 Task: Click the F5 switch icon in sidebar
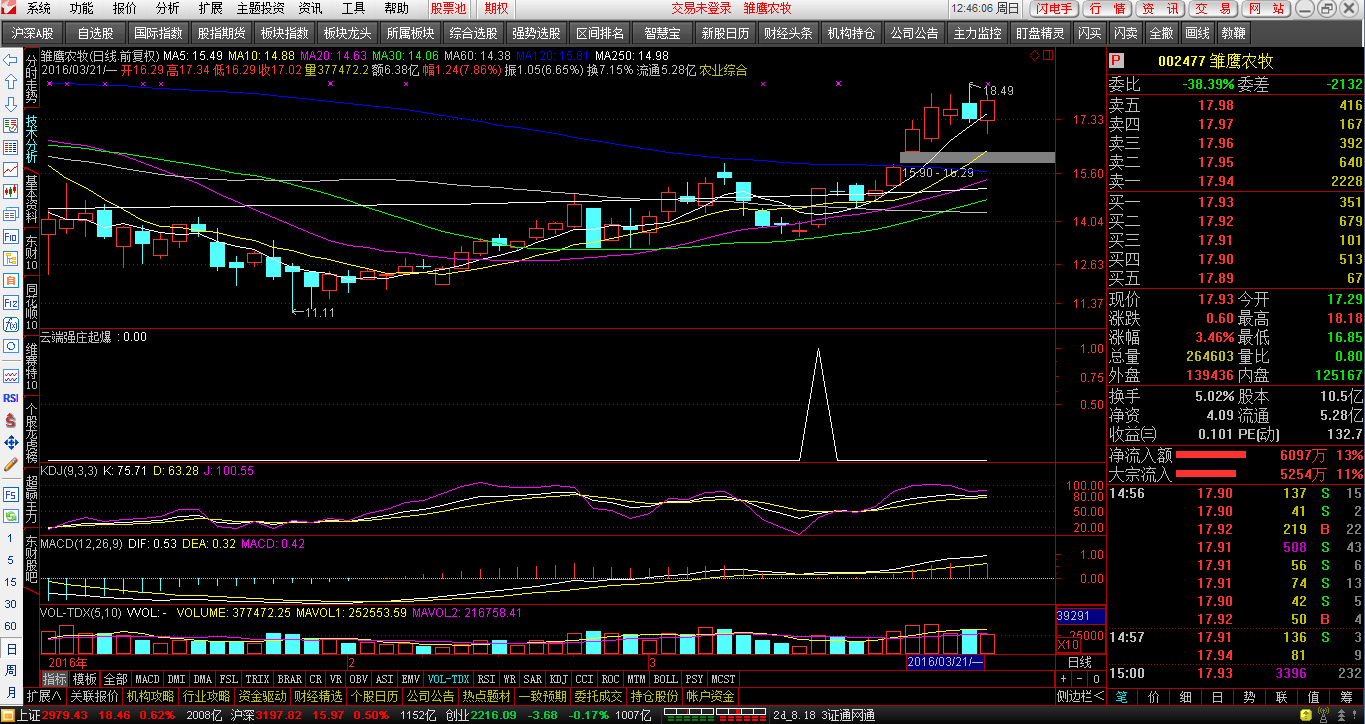coord(10,495)
